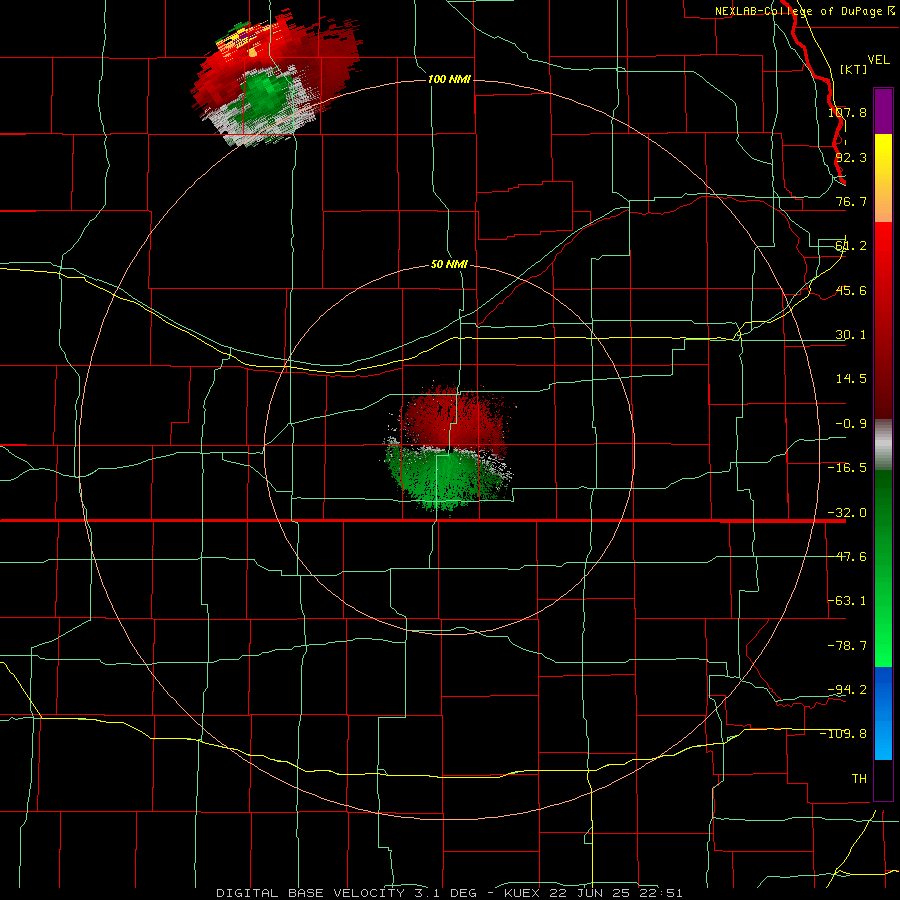Click the 50 NMI range ring label
The height and width of the screenshot is (900, 900).
(449, 265)
